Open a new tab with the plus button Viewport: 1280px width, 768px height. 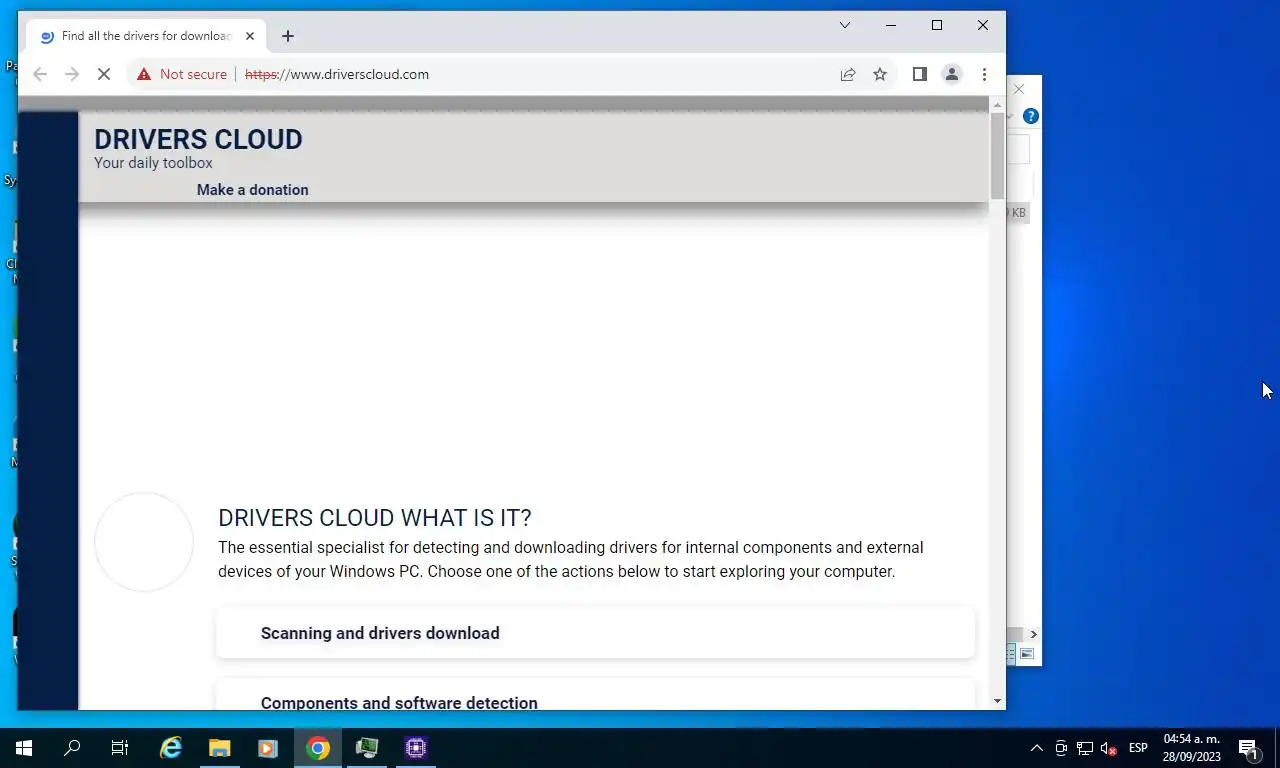pyautogui.click(x=288, y=36)
